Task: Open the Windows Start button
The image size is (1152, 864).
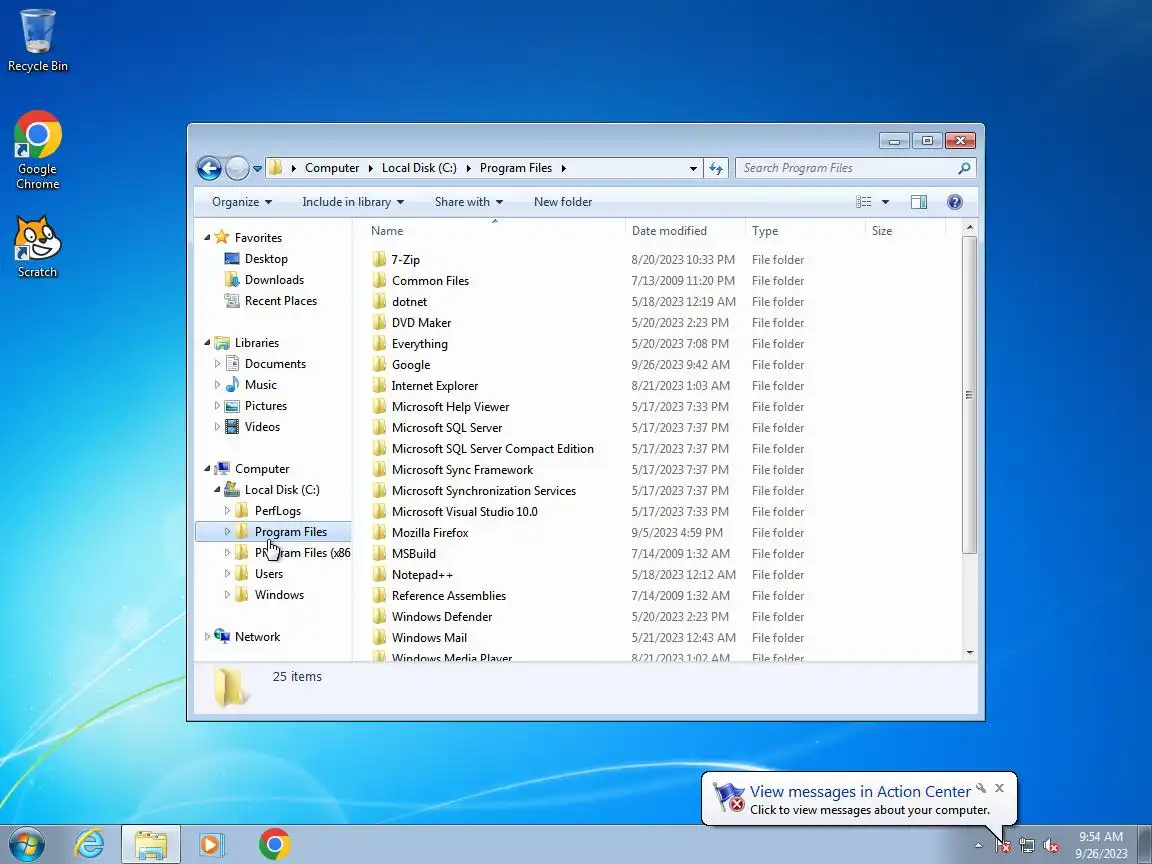Action: (26, 844)
